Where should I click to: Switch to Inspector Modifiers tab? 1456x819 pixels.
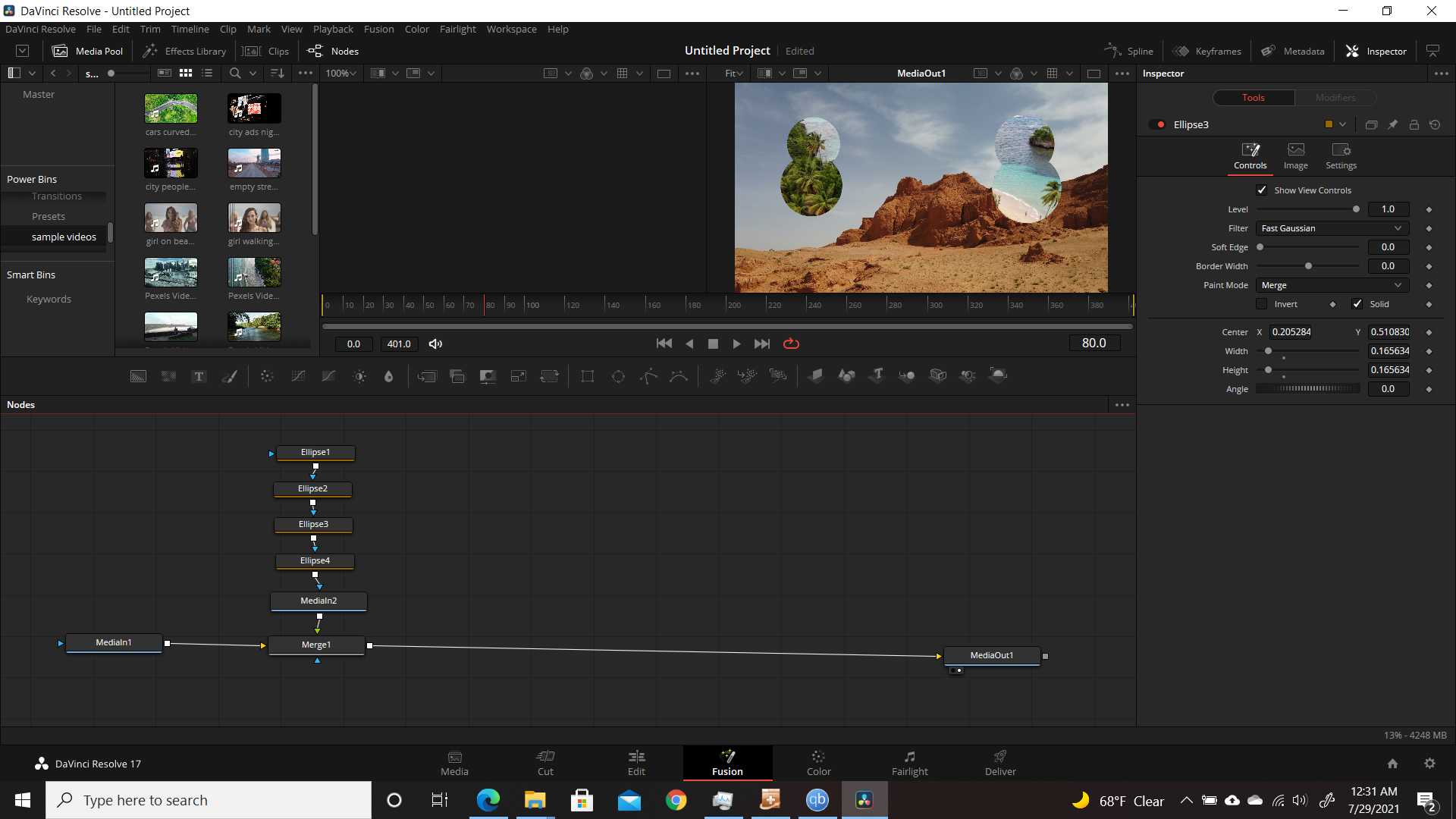[x=1335, y=98]
